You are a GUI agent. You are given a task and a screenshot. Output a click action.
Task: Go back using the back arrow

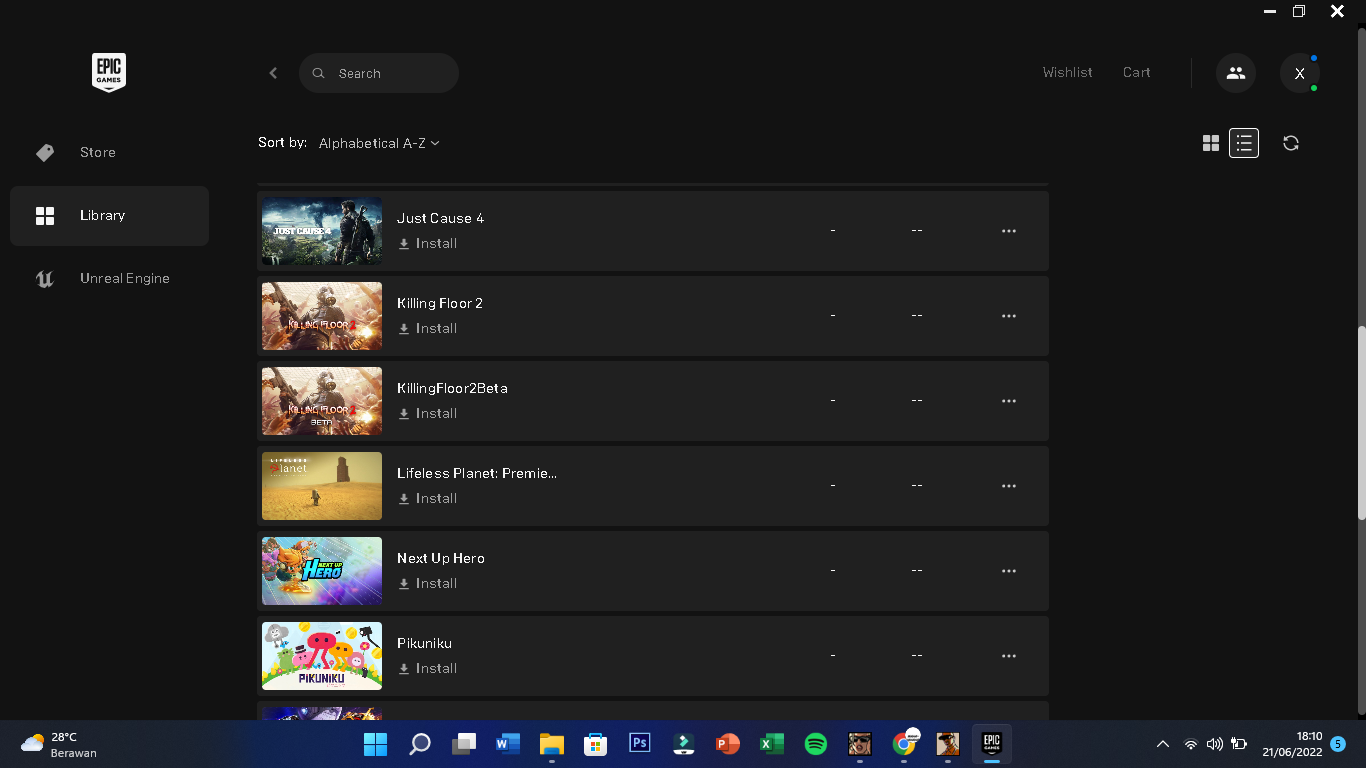point(273,73)
